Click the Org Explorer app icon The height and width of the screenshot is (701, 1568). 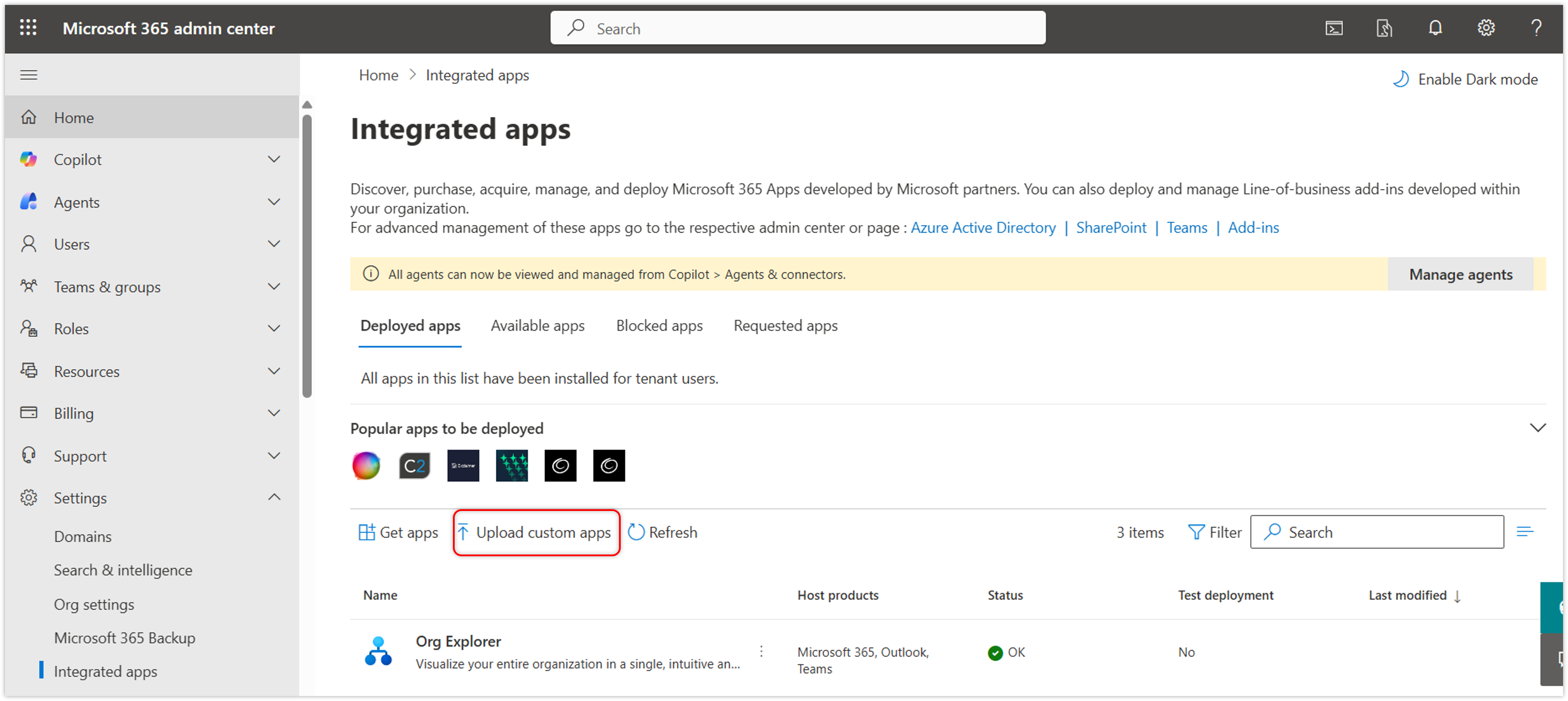tap(378, 651)
